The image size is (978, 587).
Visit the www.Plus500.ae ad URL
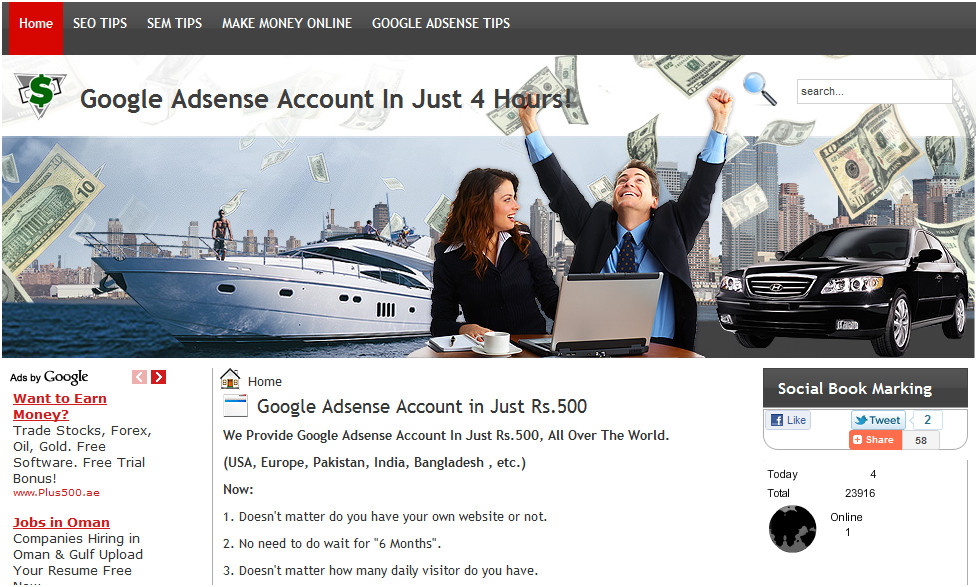(56, 493)
